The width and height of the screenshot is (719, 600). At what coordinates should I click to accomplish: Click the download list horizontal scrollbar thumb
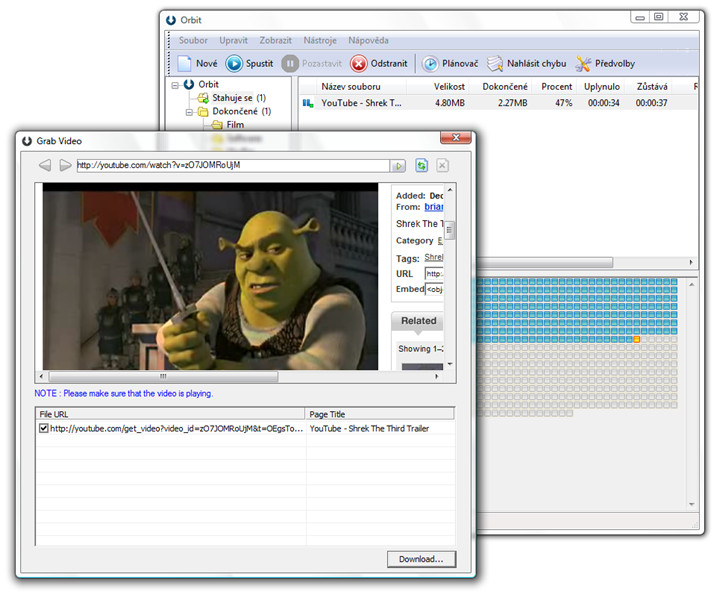click(545, 262)
